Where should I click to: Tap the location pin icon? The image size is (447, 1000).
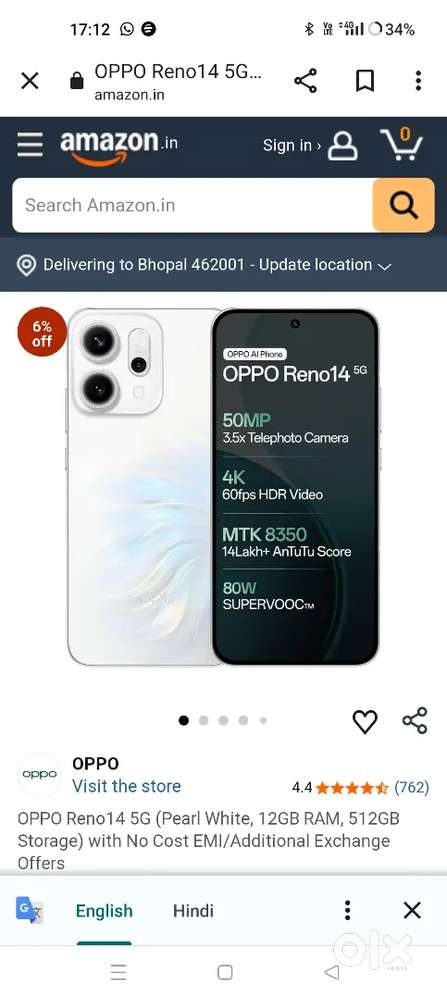coord(26,265)
